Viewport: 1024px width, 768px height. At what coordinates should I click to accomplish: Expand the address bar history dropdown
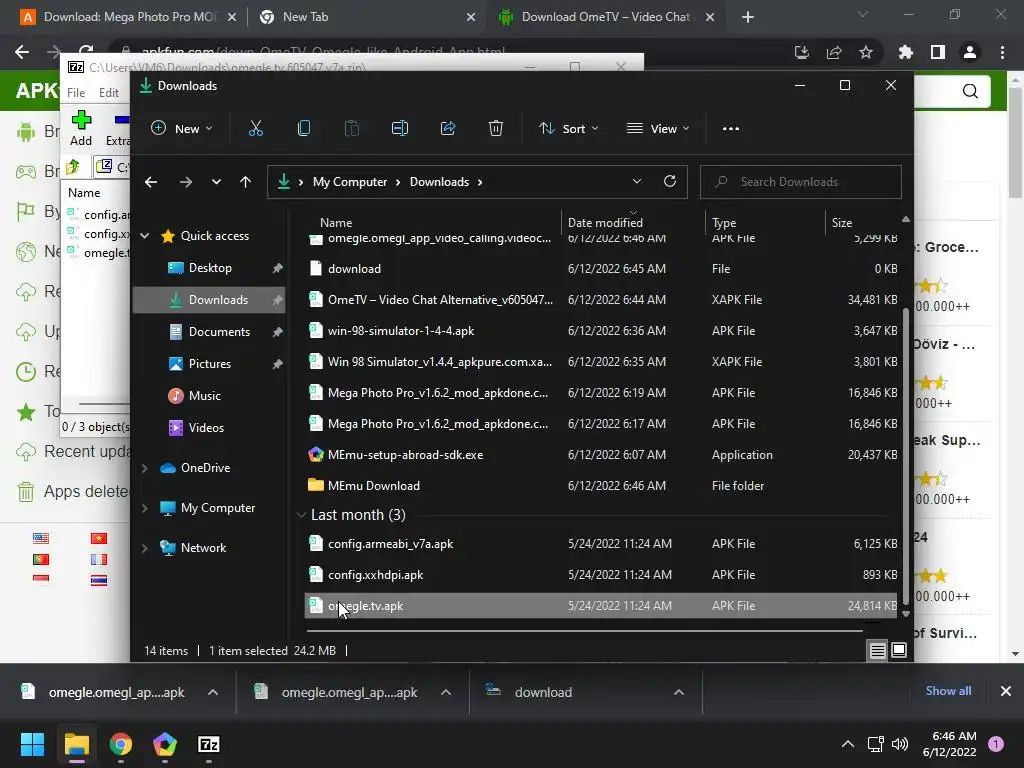coord(637,182)
